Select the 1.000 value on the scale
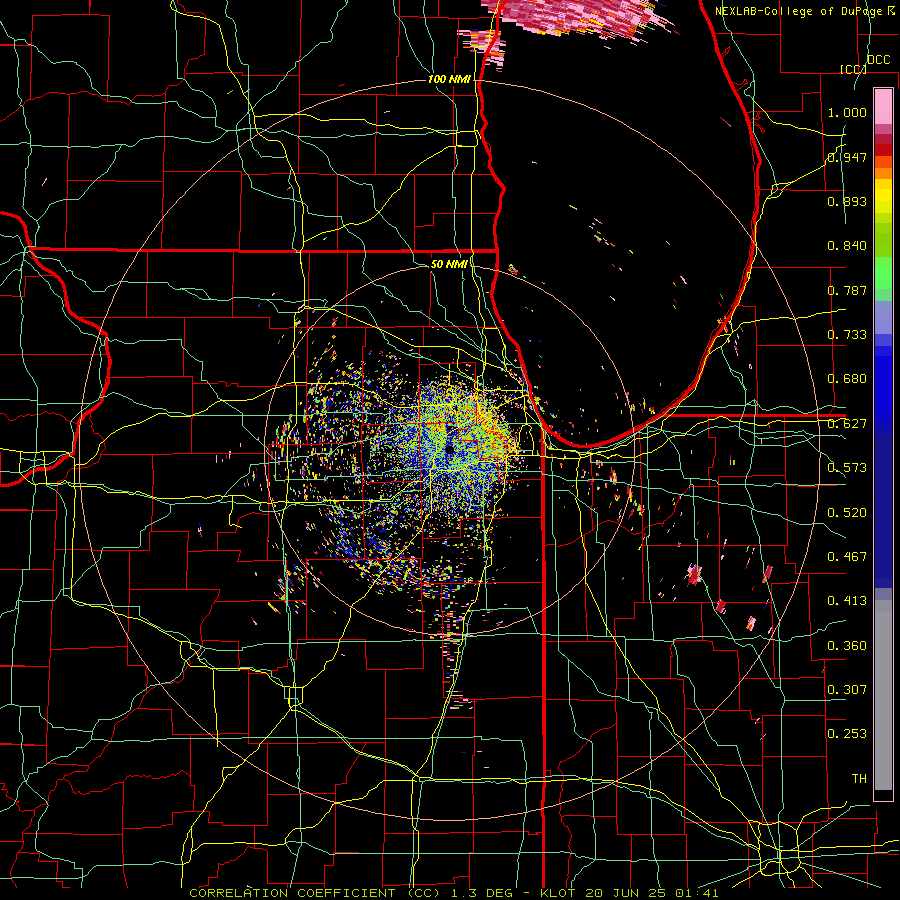 (x=847, y=112)
